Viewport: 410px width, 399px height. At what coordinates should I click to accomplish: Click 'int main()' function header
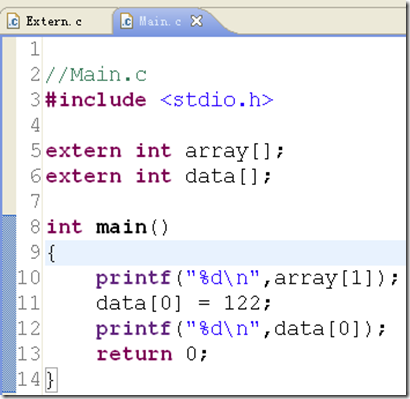pyautogui.click(x=107, y=227)
